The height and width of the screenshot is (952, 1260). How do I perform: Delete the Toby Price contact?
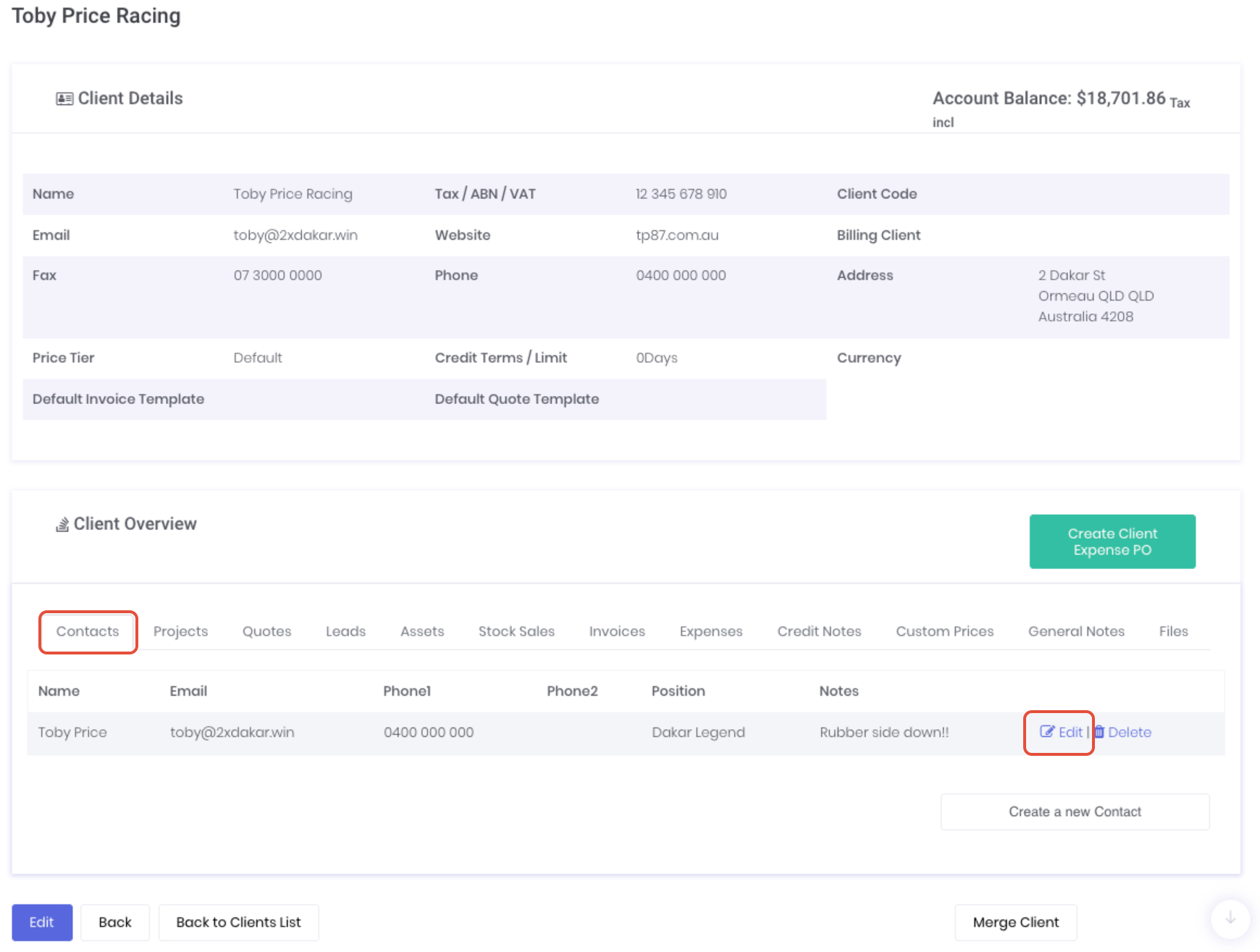tap(1122, 732)
